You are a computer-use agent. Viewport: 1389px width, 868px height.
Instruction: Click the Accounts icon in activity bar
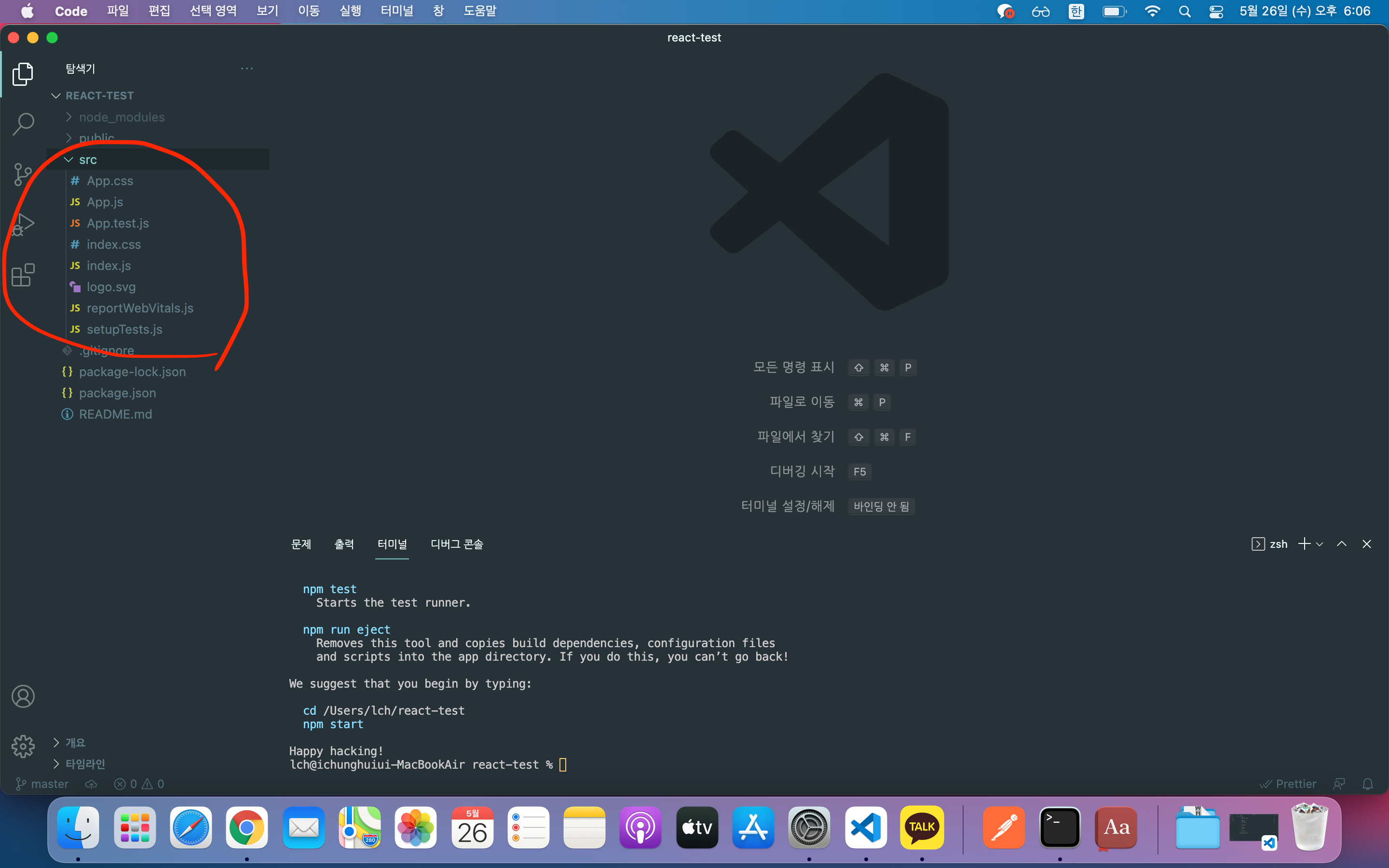pos(23,696)
